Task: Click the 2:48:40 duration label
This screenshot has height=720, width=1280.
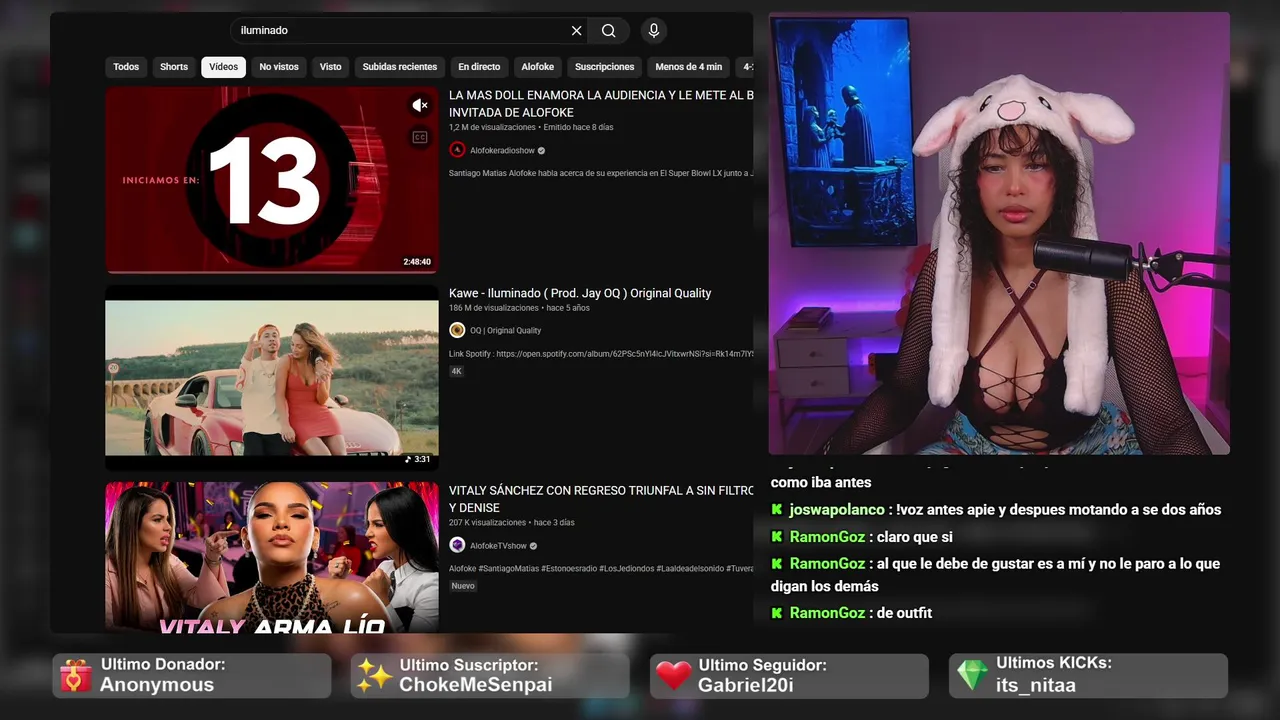Action: (x=417, y=262)
